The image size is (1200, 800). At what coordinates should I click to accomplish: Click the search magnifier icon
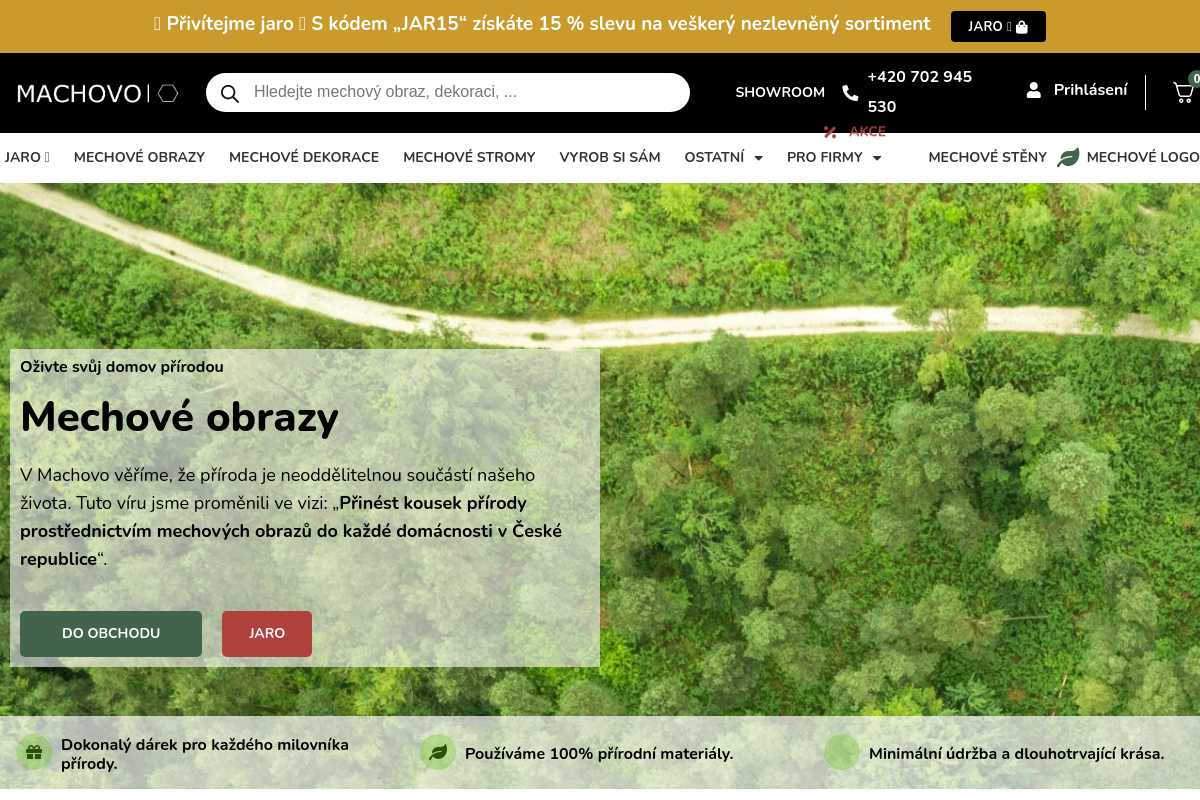(230, 93)
